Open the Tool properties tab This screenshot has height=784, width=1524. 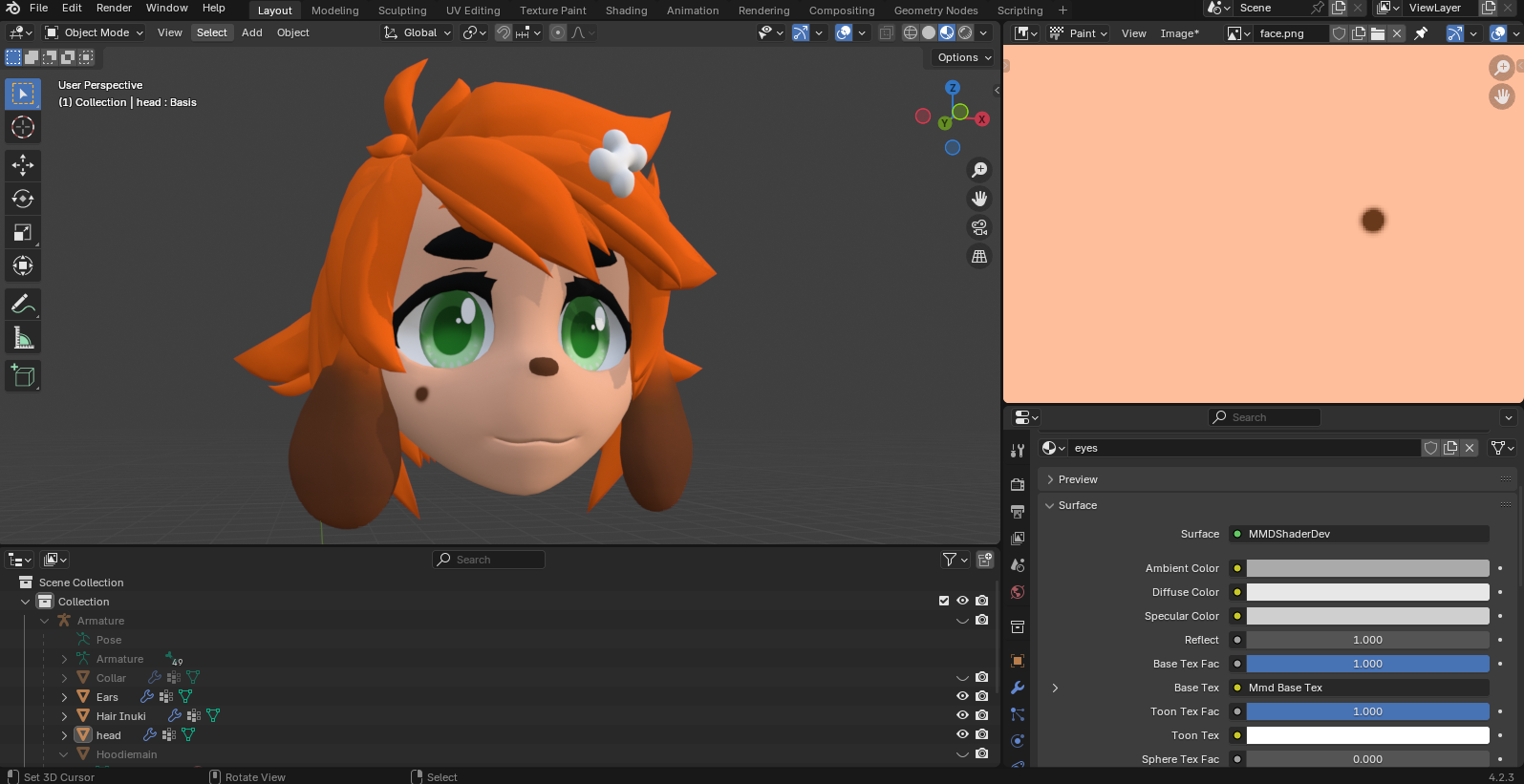tap(1018, 450)
